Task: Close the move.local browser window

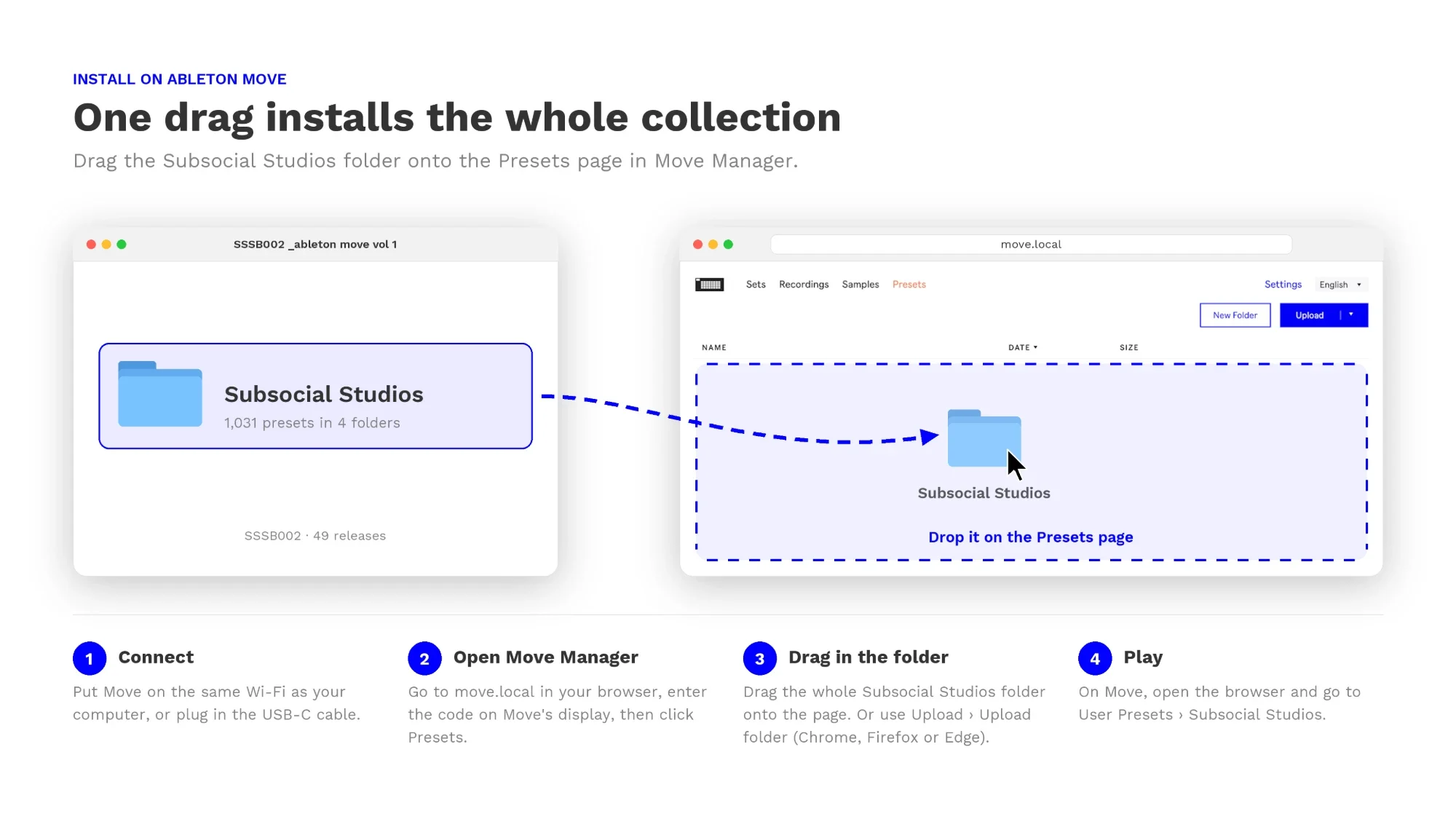Action: pyautogui.click(x=697, y=245)
